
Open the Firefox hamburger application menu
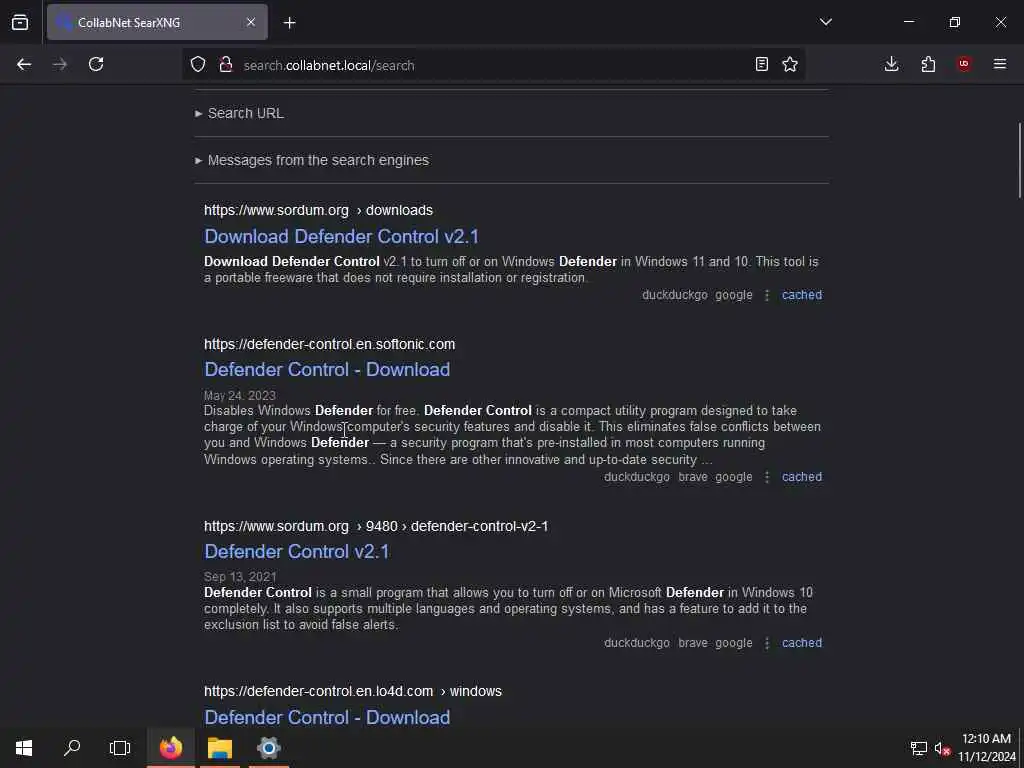click(x=1000, y=64)
